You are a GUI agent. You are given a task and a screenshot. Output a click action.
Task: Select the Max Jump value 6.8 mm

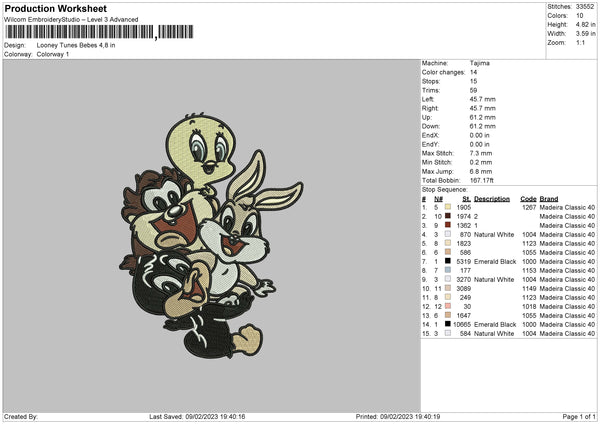481,171
